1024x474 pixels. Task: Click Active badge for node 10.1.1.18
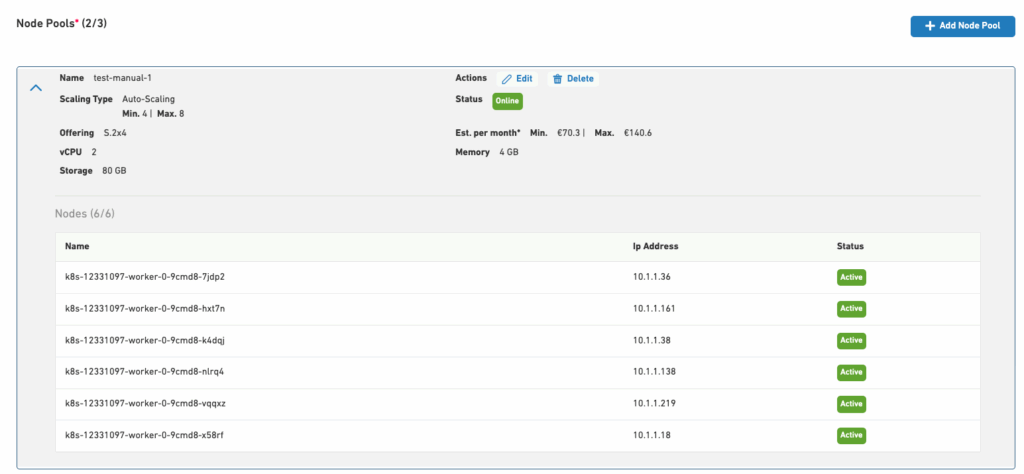pos(851,435)
